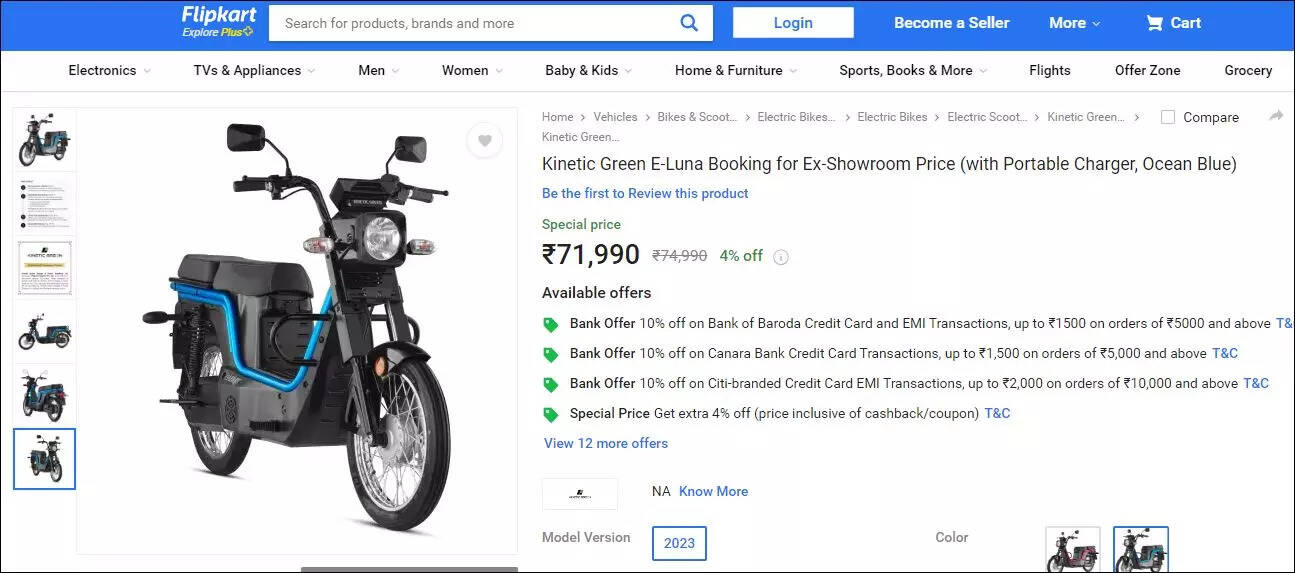Viewport: 1295px width, 573px height.
Task: Add bike to wishlist with heart icon
Action: 484,141
